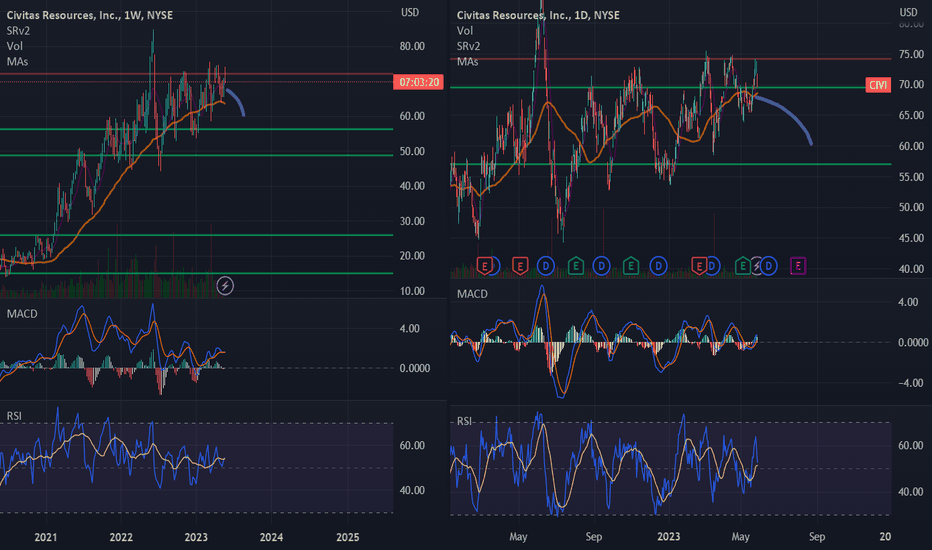
Task: Click the red CIVI price label on the daily chart
Action: point(878,85)
